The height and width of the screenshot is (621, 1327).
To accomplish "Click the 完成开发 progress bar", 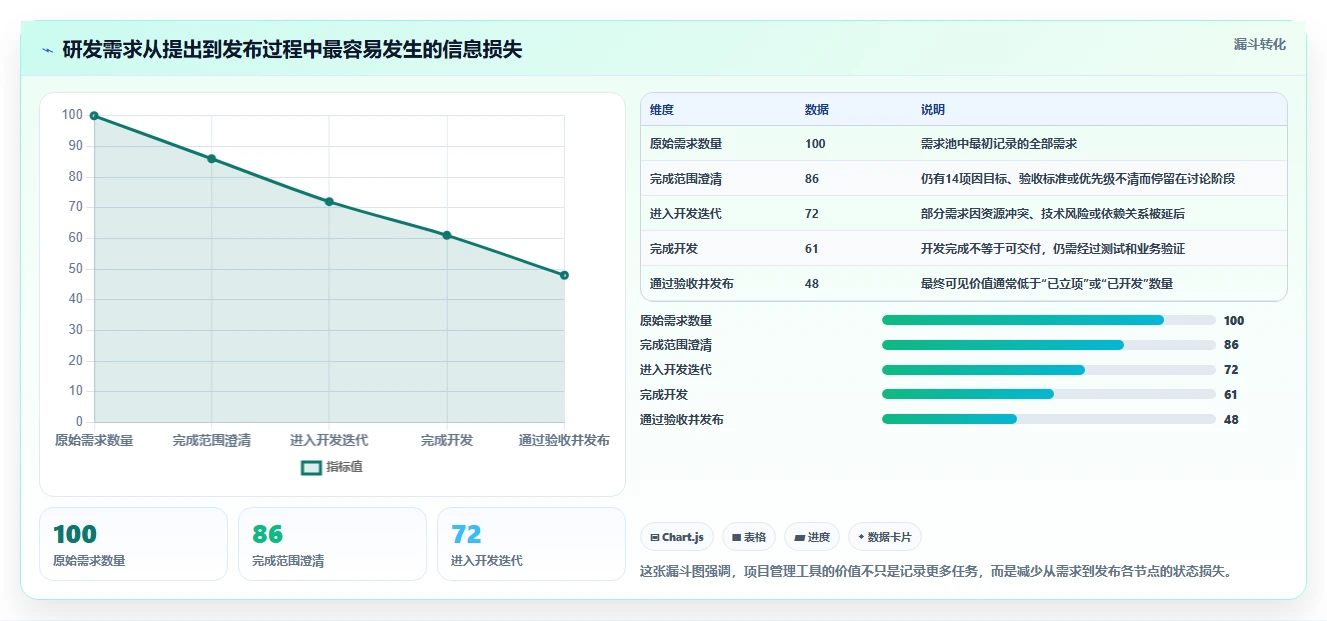I will click(1049, 394).
